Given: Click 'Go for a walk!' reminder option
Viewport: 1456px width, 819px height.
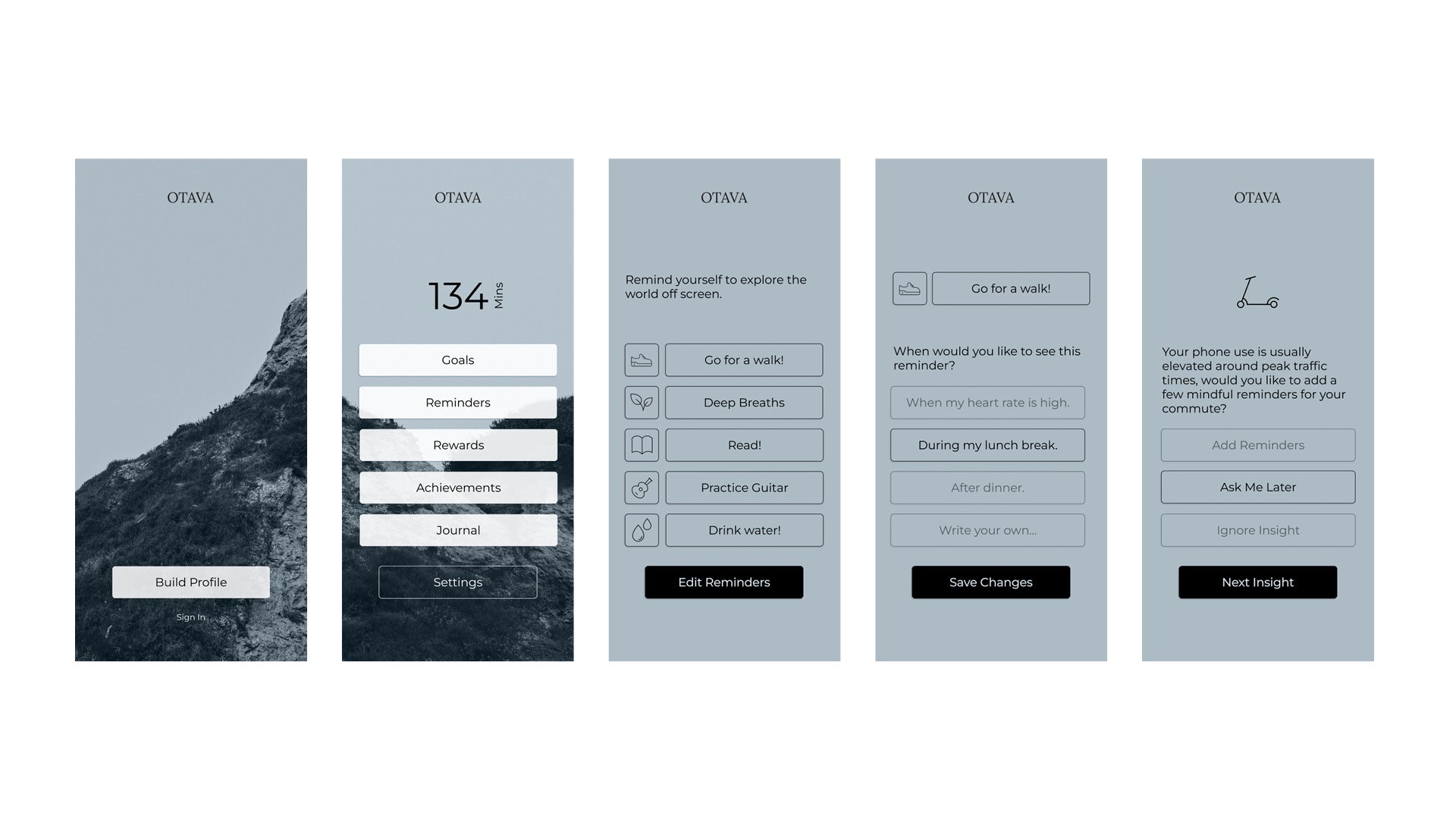Looking at the screenshot, I should point(743,358).
